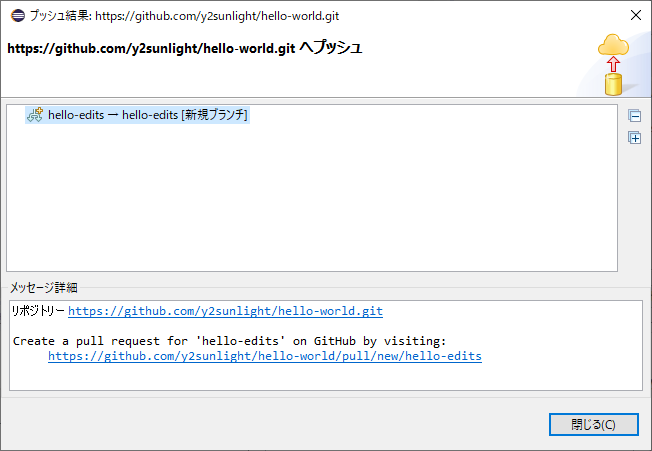Close the dialog with the window X button
Viewport: 652px width, 451px height.
636,15
